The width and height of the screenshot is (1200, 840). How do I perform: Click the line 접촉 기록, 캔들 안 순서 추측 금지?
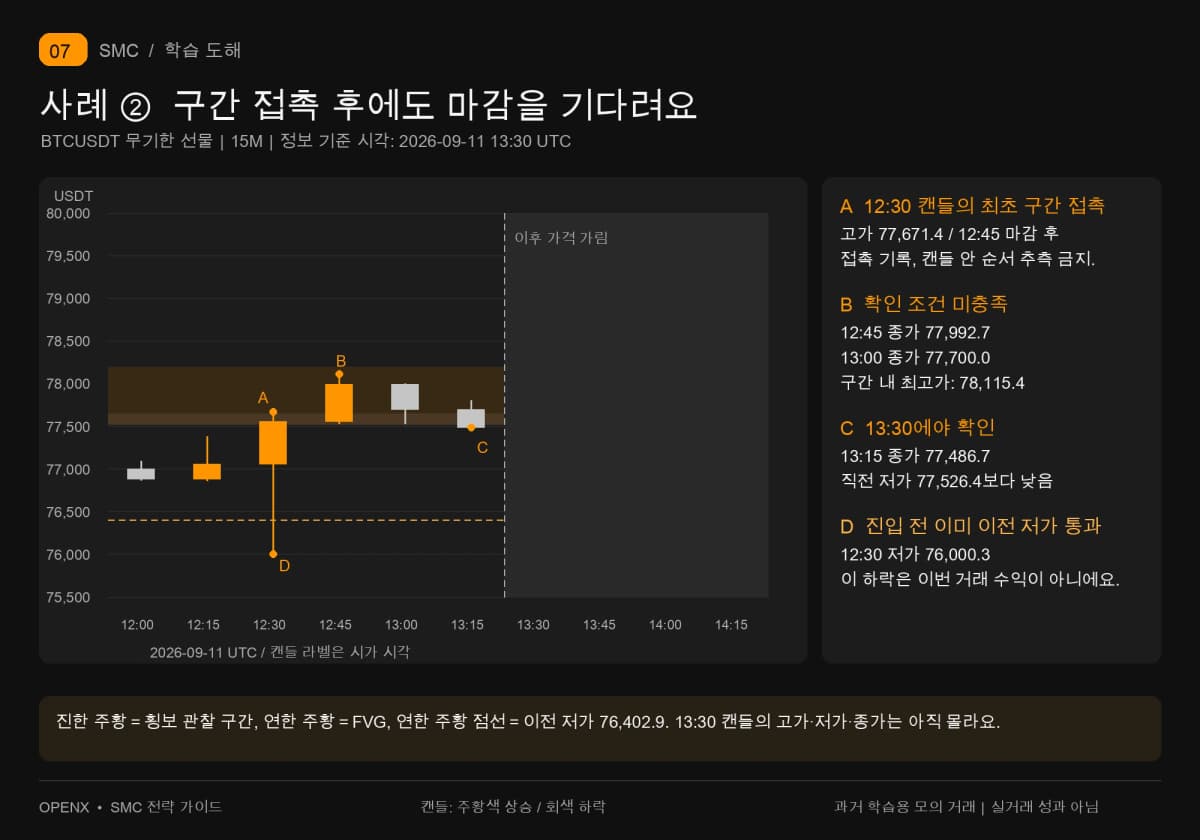pos(967,259)
